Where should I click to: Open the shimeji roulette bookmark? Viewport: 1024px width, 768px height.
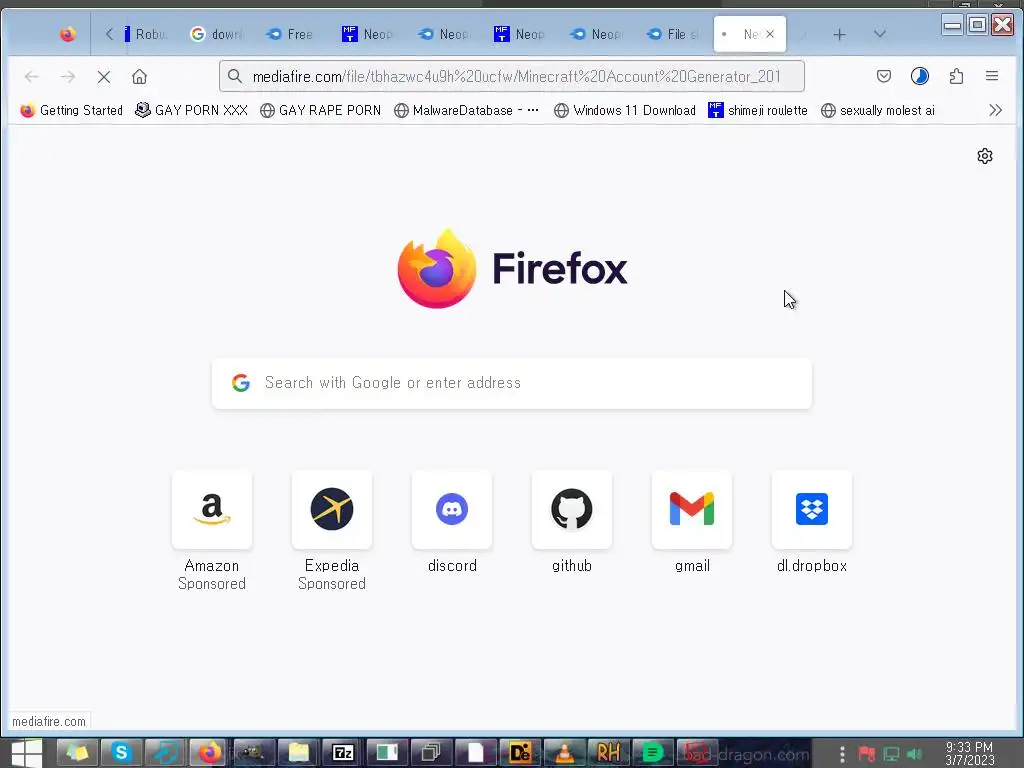point(758,110)
